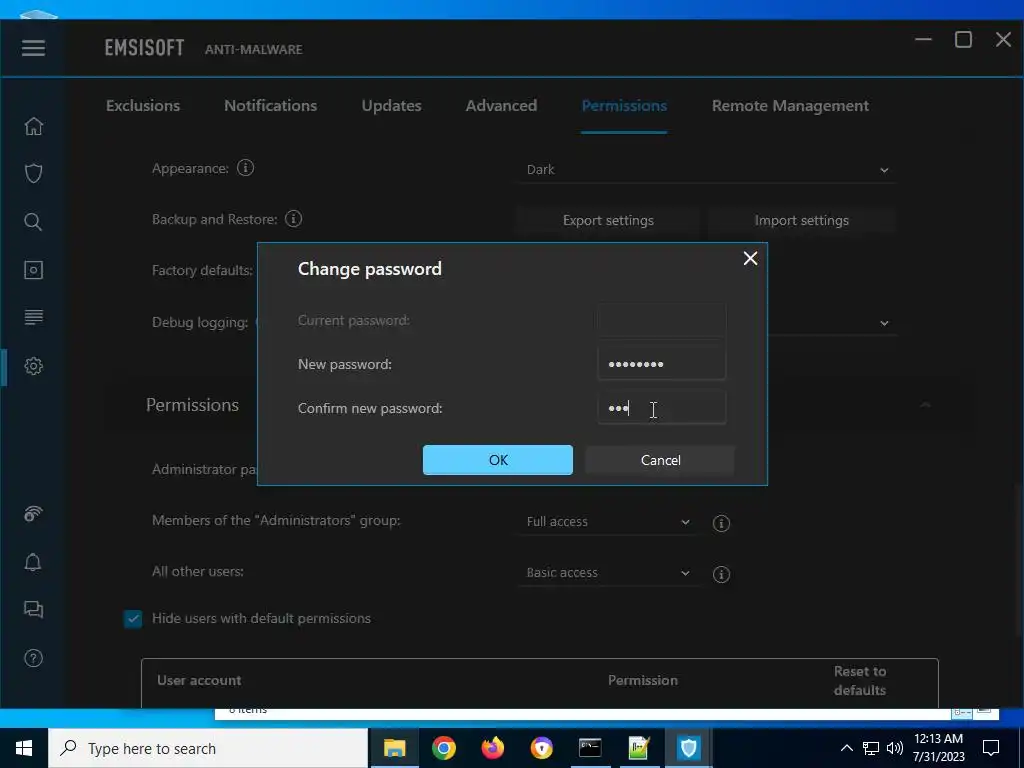Open the taskbar clock and date
Viewport: 1024px width, 768px height.
point(938,748)
